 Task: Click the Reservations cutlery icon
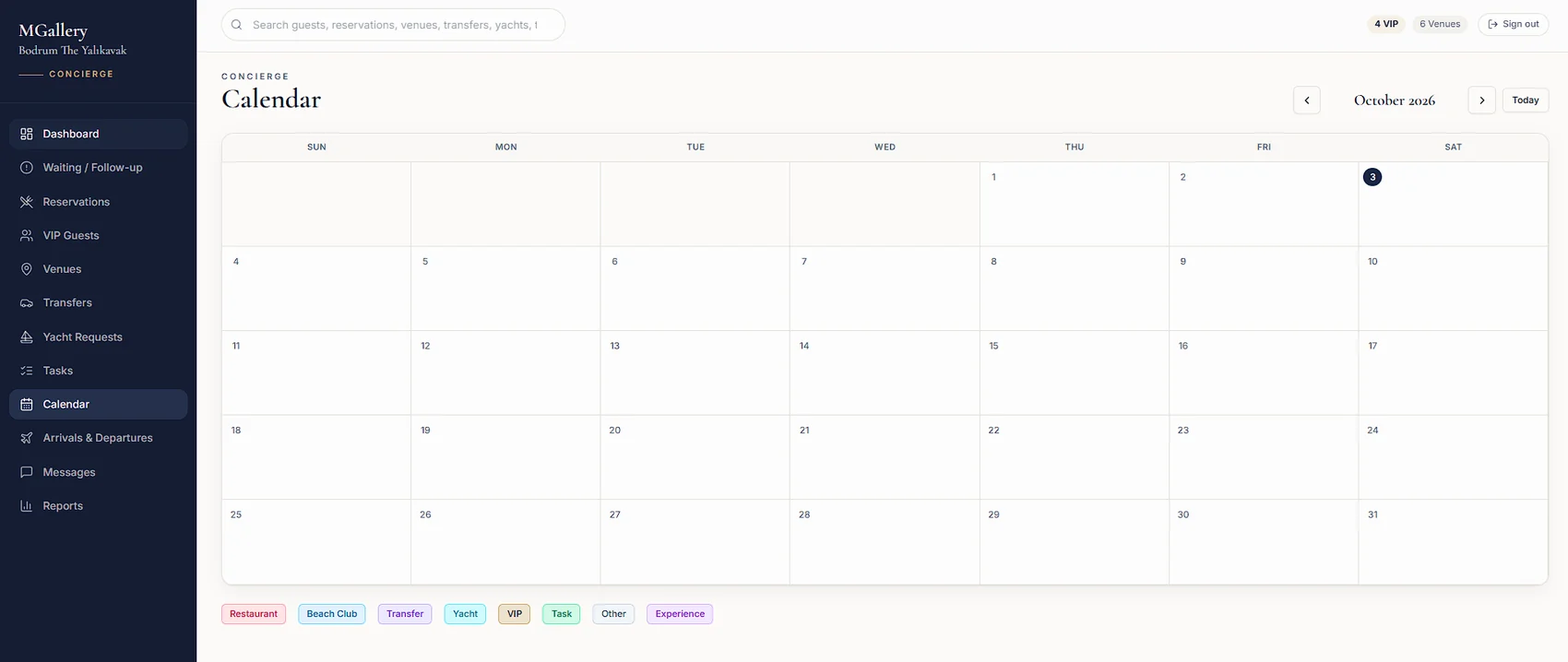point(27,202)
